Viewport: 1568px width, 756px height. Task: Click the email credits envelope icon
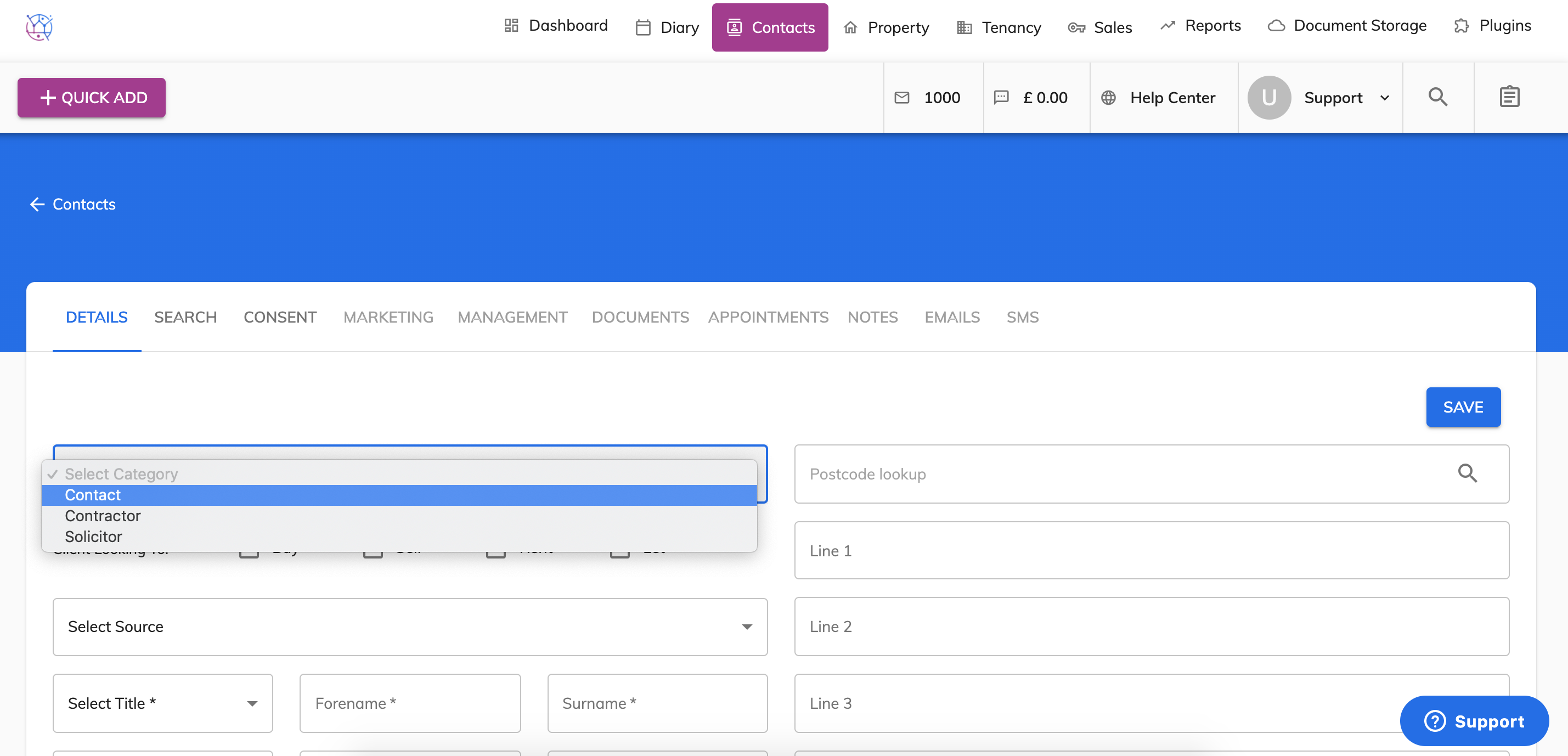[901, 98]
